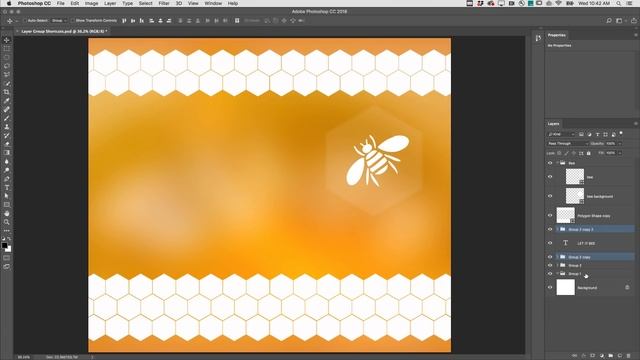Click the Align left edges icon
This screenshot has height=360, width=640.
[x=151, y=20]
